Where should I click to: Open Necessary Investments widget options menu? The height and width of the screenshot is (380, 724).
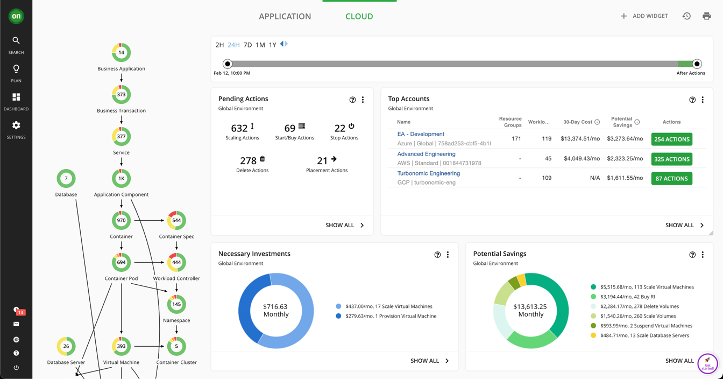coord(448,255)
